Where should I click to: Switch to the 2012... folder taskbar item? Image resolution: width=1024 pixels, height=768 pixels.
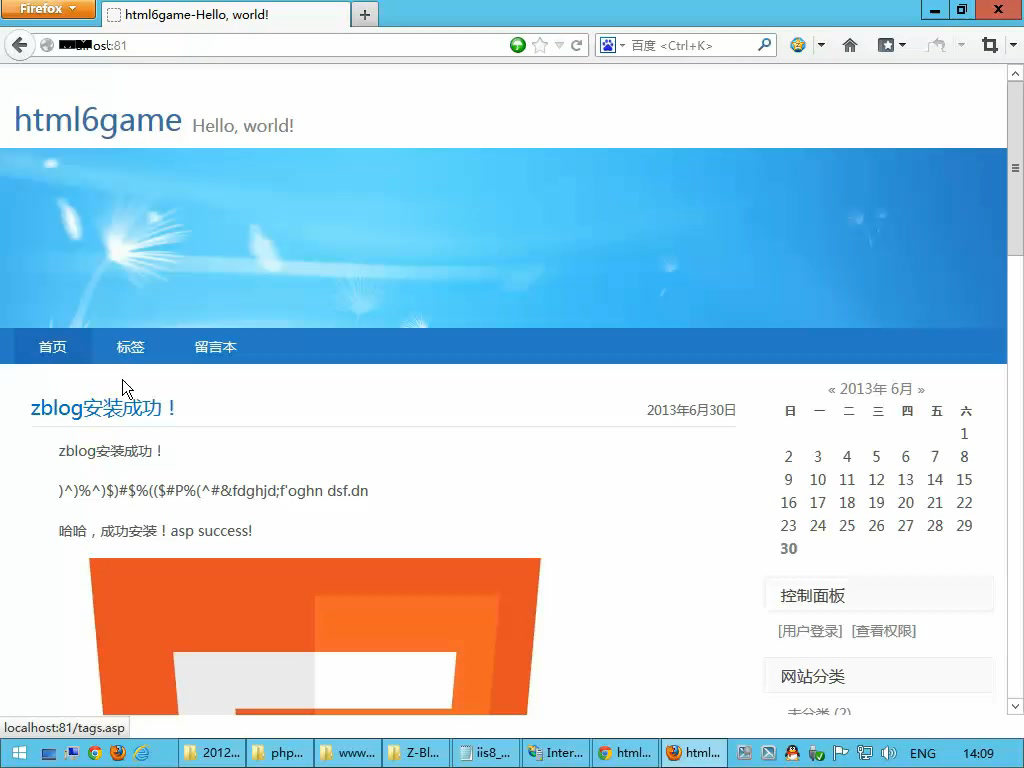pos(211,753)
